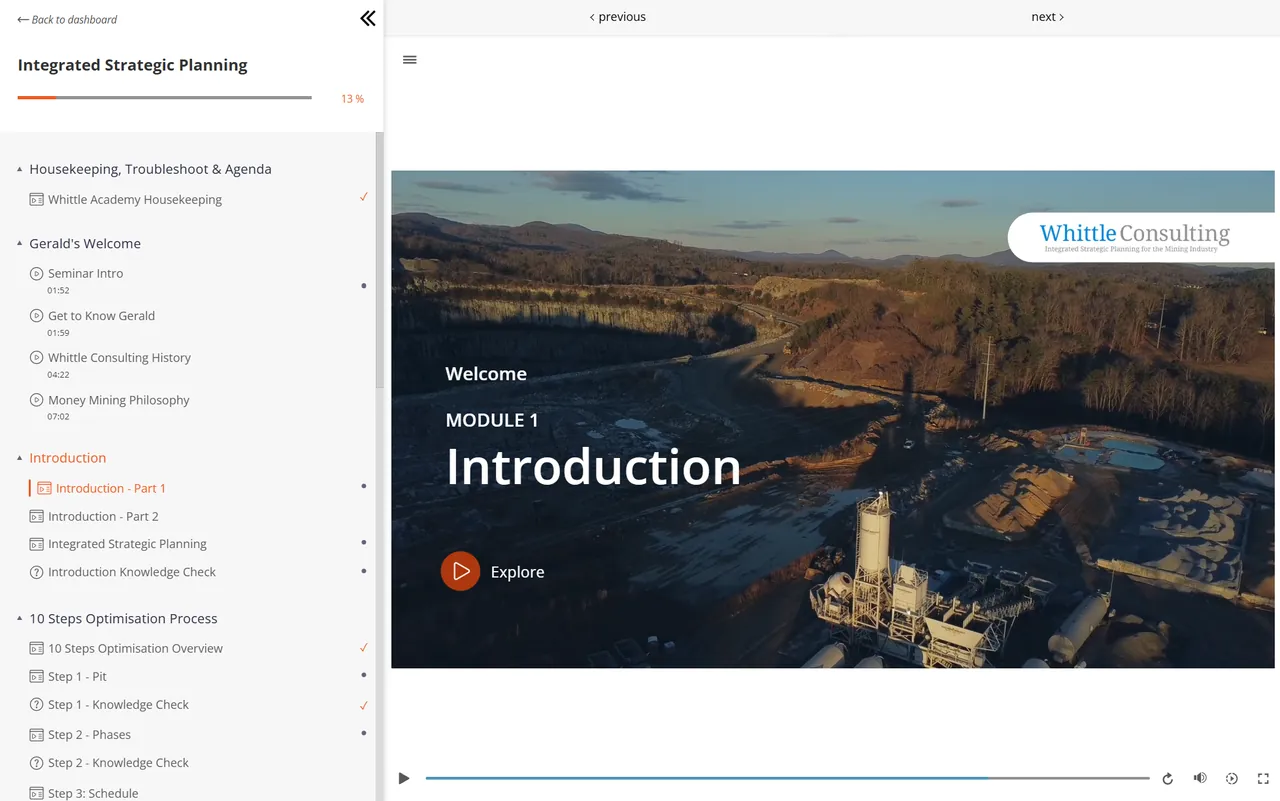Replay the slide with the reload icon
This screenshot has width=1280, height=801.
click(x=1167, y=778)
